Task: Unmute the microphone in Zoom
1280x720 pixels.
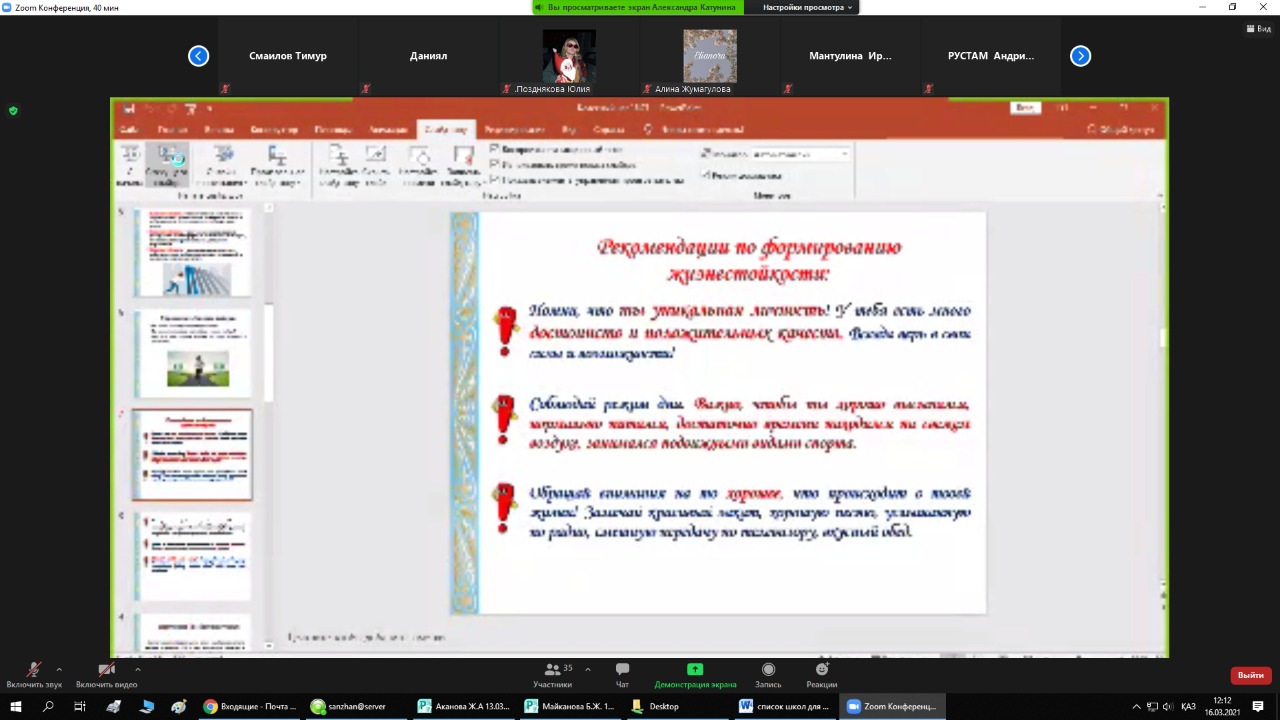Action: click(34, 675)
